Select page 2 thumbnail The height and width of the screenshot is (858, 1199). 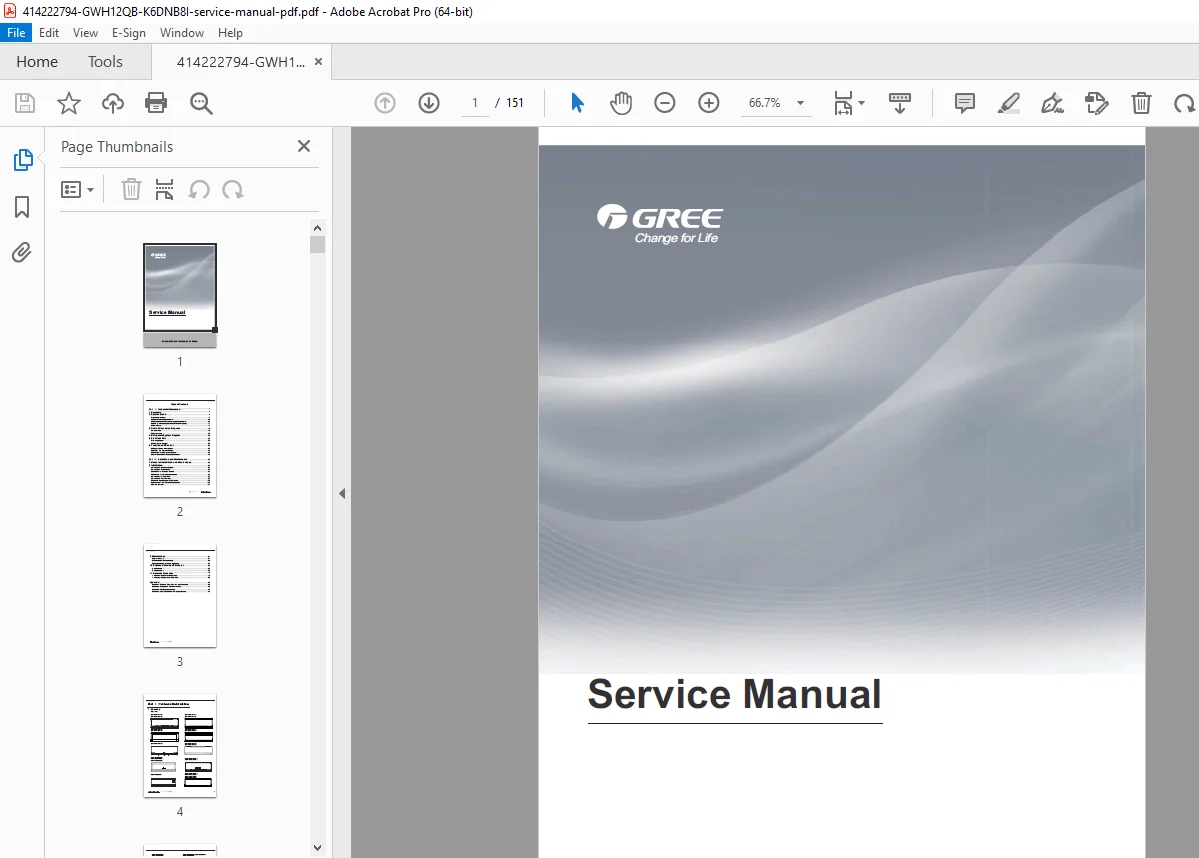(x=180, y=446)
